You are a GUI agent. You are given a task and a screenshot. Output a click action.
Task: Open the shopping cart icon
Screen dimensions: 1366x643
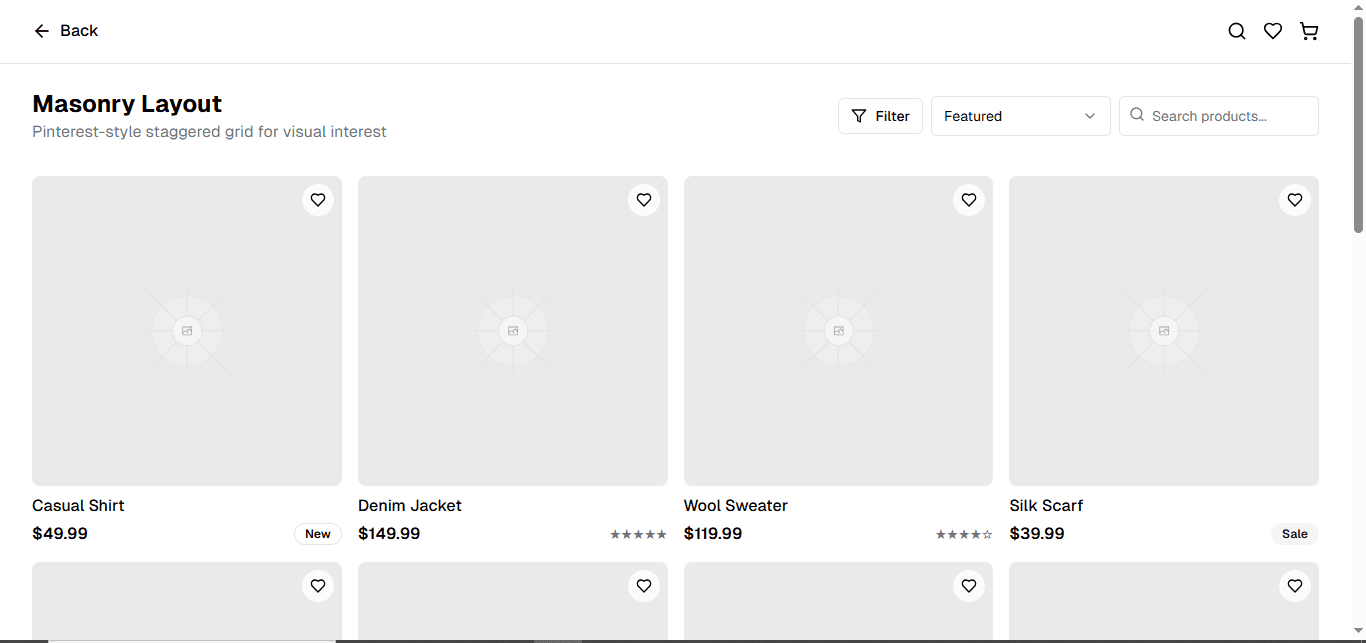click(1309, 31)
